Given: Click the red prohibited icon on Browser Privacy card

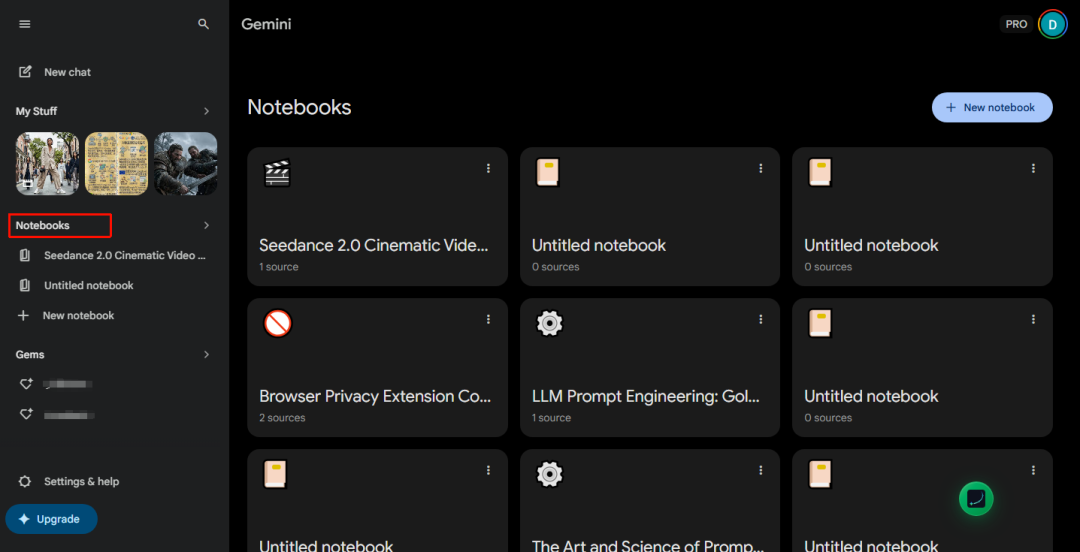Looking at the screenshot, I should pyautogui.click(x=278, y=323).
